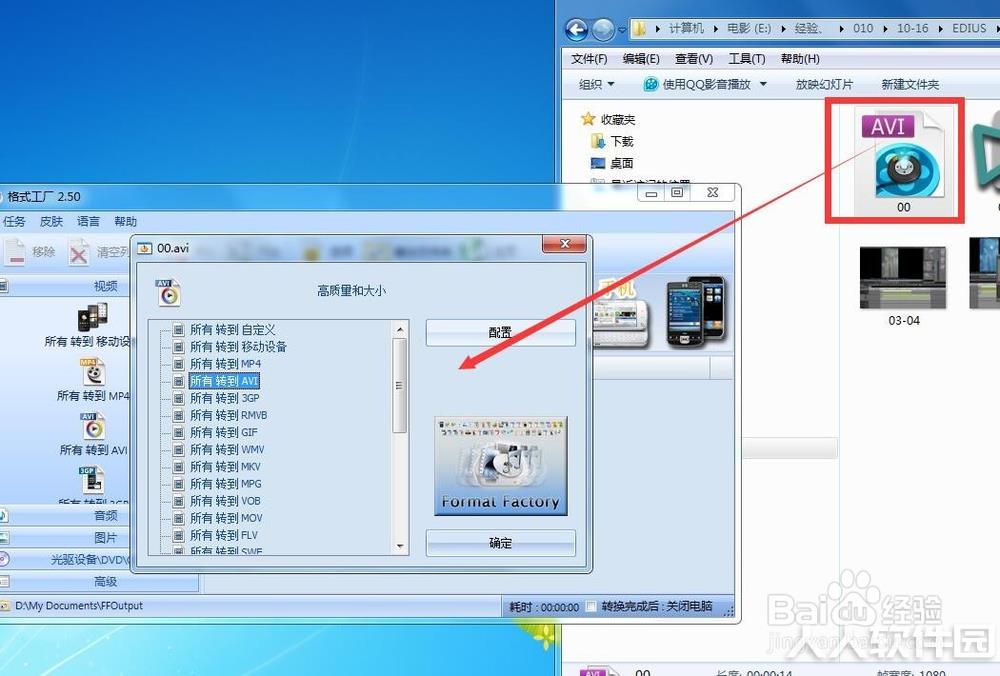Image resolution: width=1000 pixels, height=676 pixels.
Task: Open the Organize (组织) dropdown in Explorer
Action: pos(596,84)
